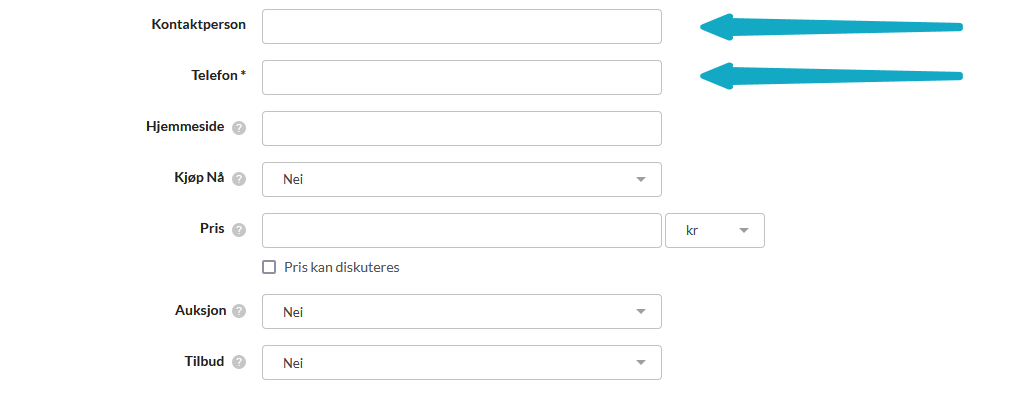Open the Kjøp Nå dropdown
The width and height of the screenshot is (1016, 405).
[x=461, y=179]
